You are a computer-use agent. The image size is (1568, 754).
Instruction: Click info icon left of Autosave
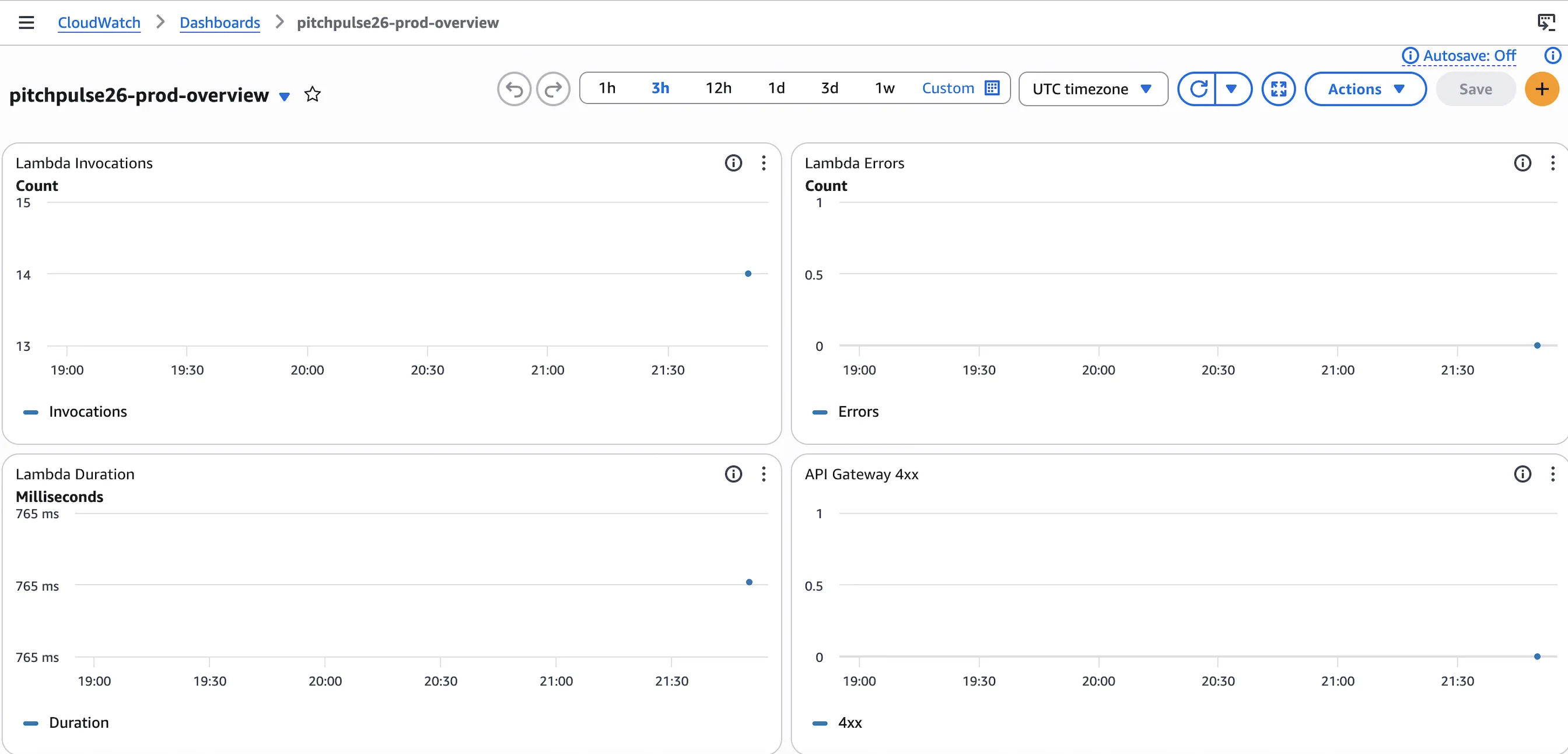coord(1410,55)
